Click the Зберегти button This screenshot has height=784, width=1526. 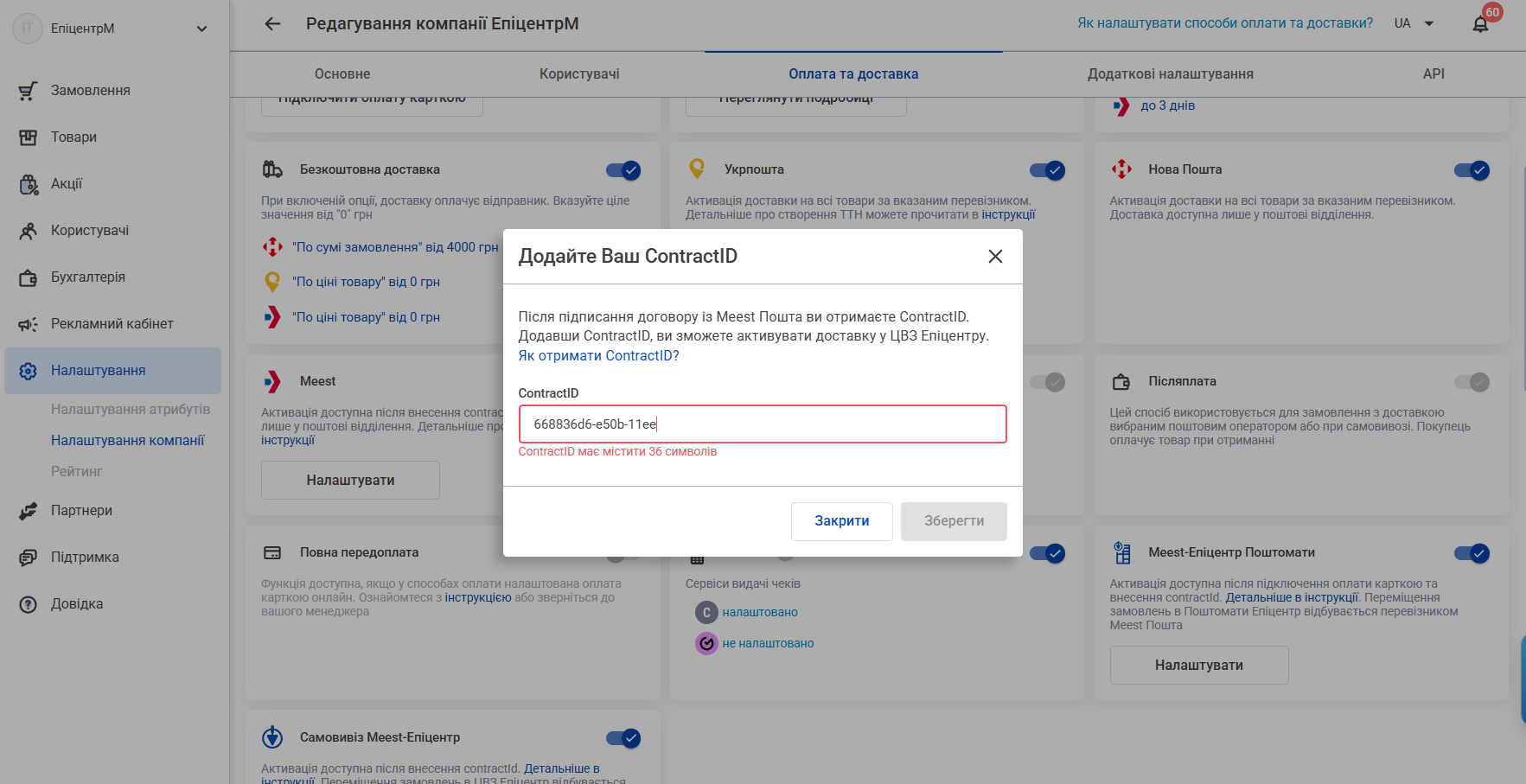click(x=954, y=521)
